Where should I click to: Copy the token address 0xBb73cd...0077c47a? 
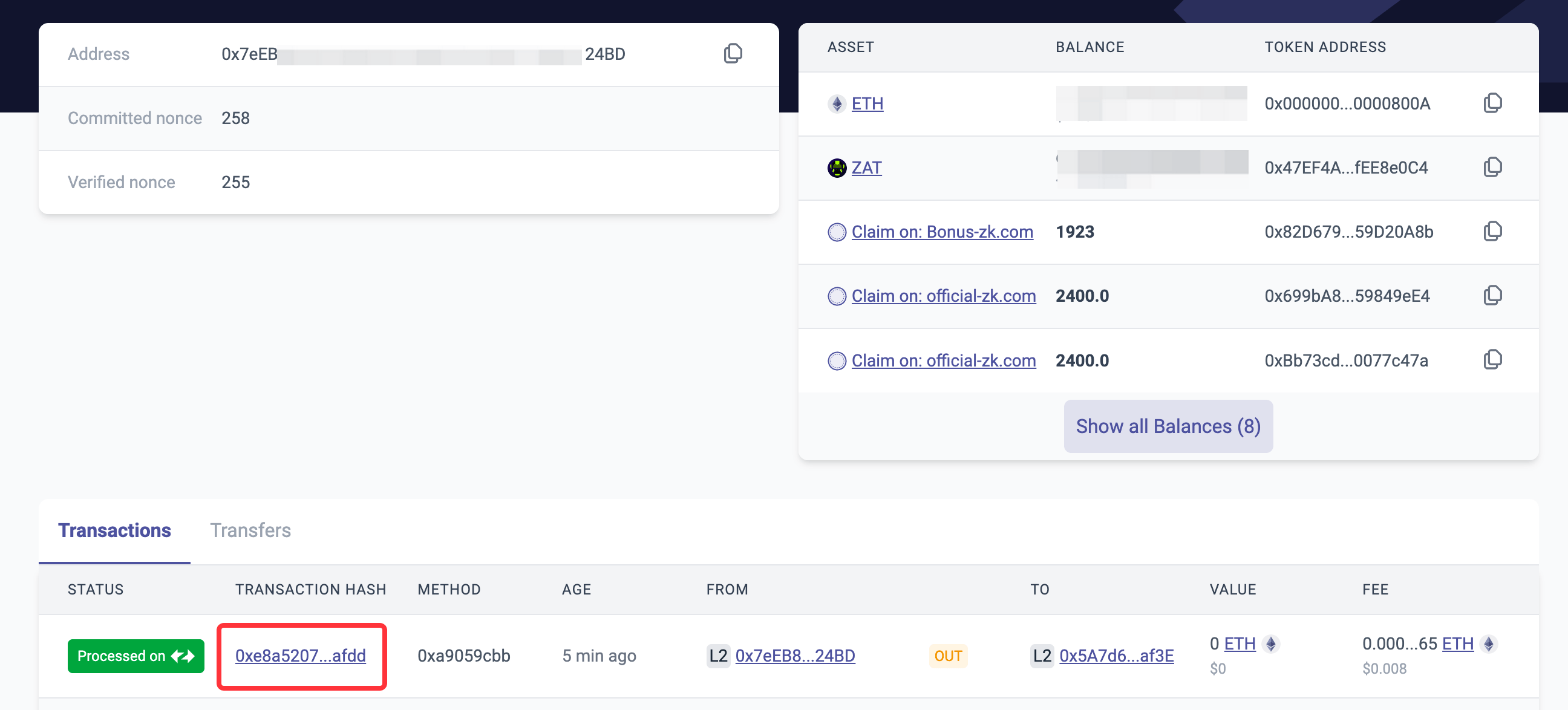pyautogui.click(x=1492, y=360)
